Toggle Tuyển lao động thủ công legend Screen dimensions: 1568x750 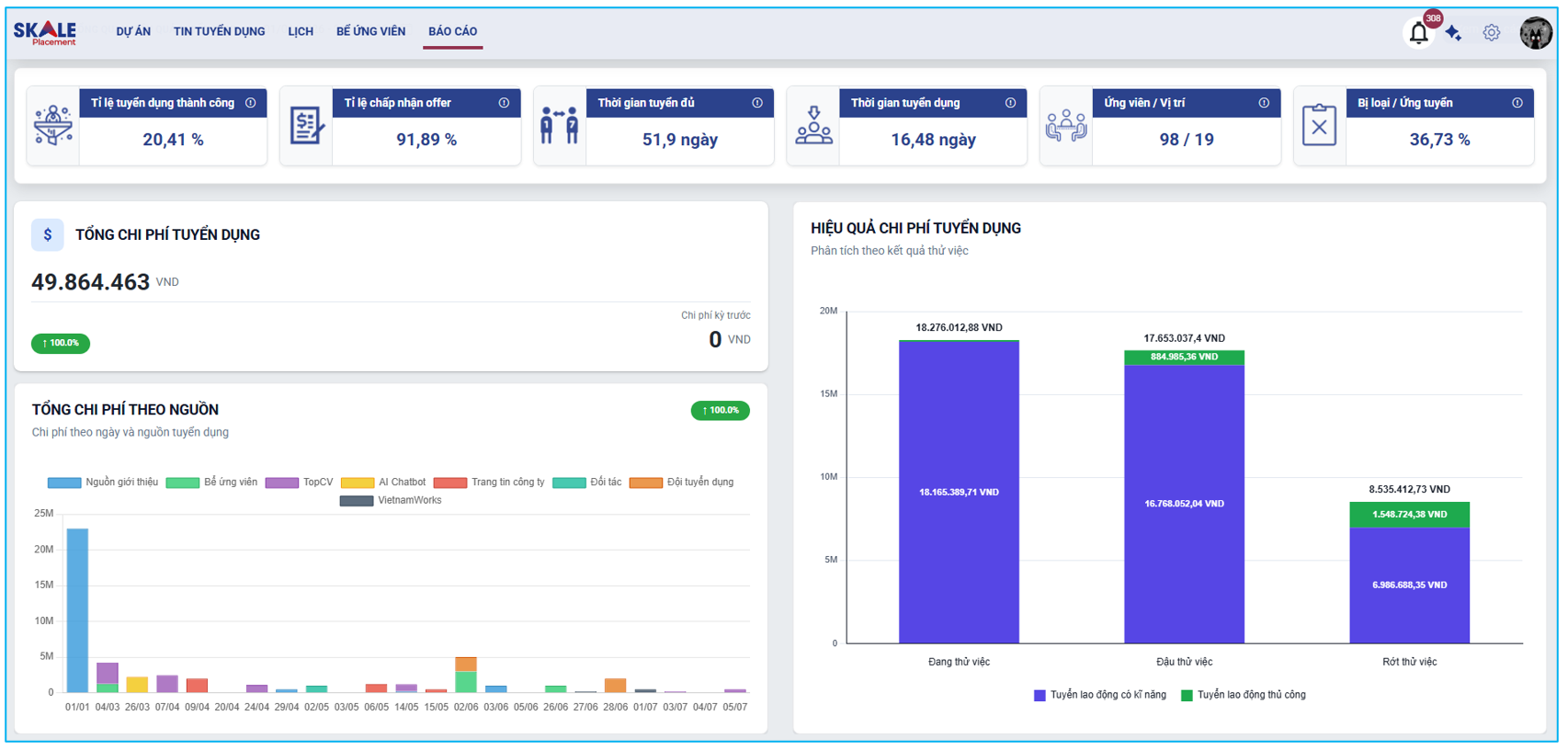1243,695
